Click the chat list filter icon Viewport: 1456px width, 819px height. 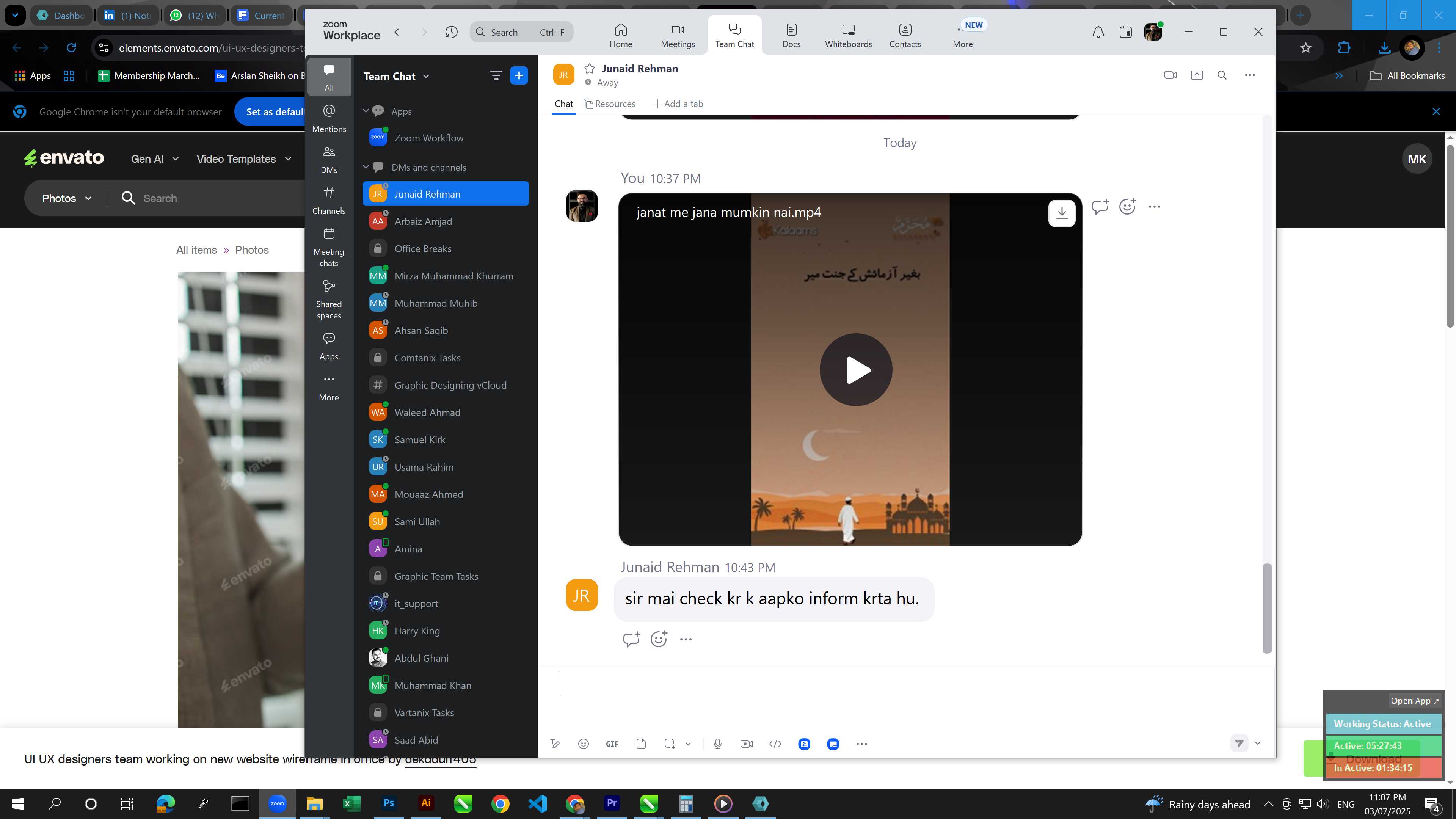(x=496, y=75)
